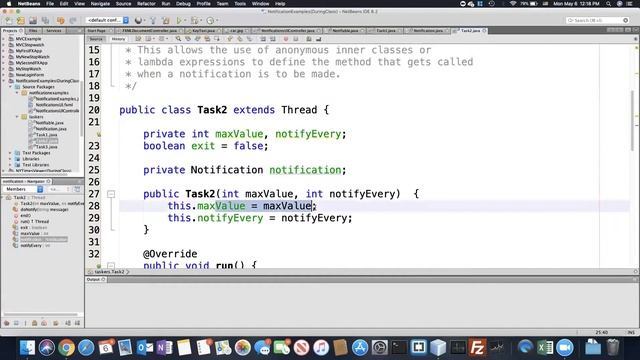The image size is (640, 360).
Task: Open the default configuration dropdown
Action: point(107,20)
